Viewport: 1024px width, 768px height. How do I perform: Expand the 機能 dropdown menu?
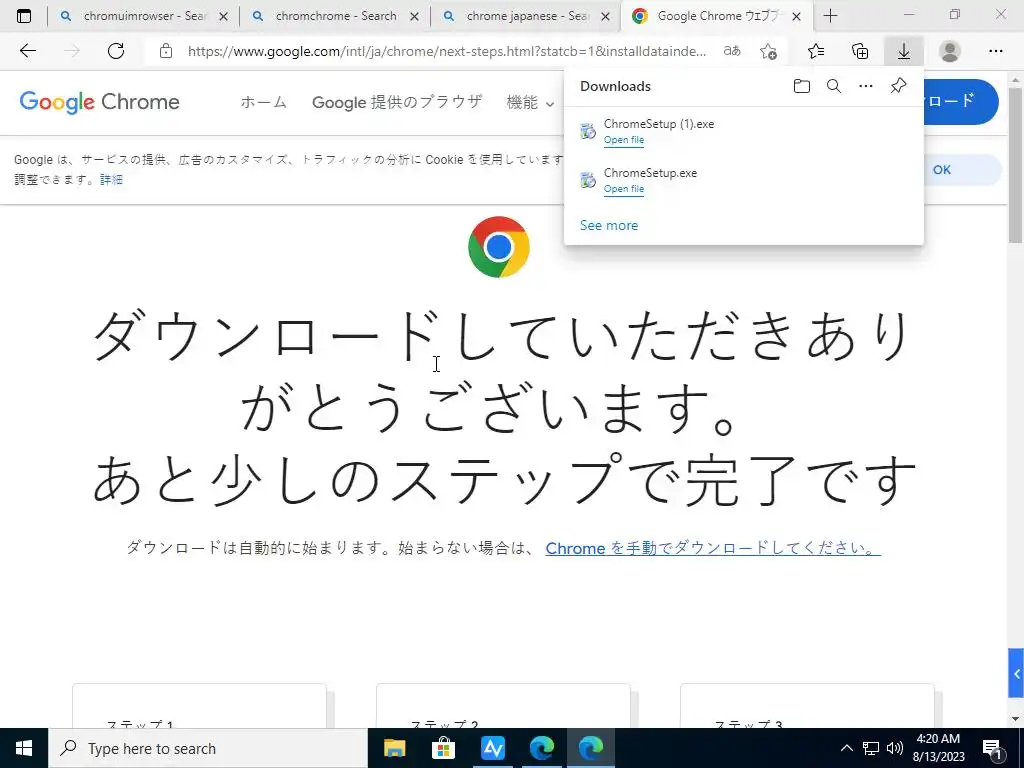click(530, 103)
